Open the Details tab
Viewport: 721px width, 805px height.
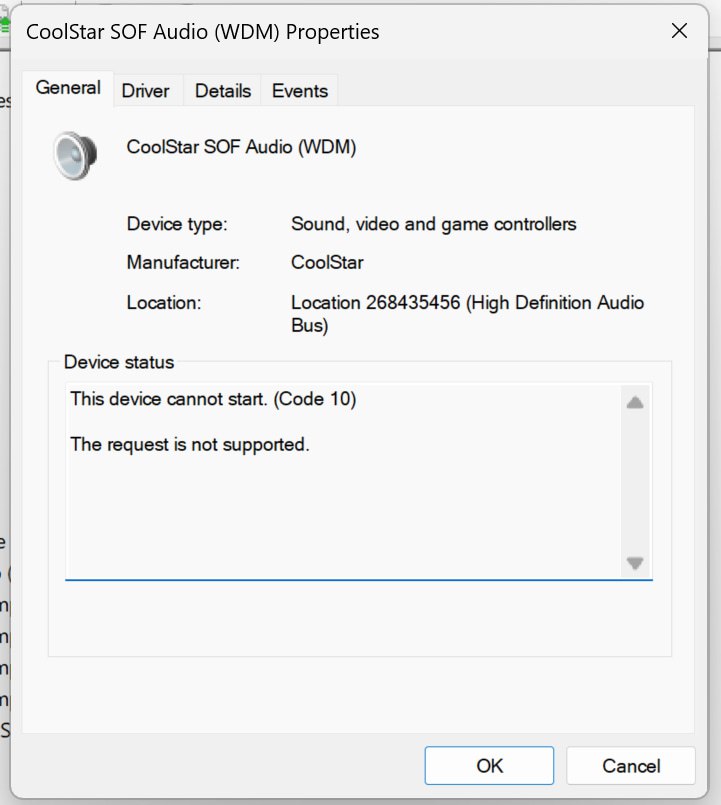tap(222, 91)
